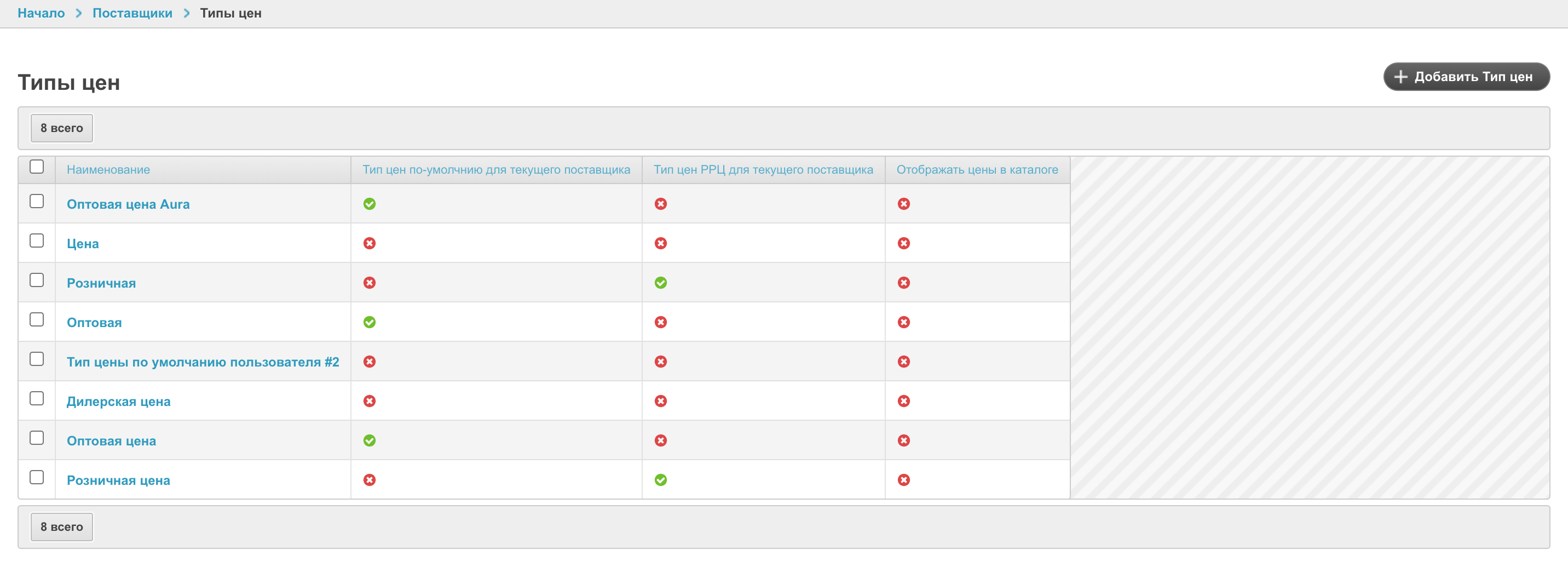Check the box for Оптовая цена Aura
Image resolution: width=1568 pixels, height=584 pixels.
pos(37,202)
